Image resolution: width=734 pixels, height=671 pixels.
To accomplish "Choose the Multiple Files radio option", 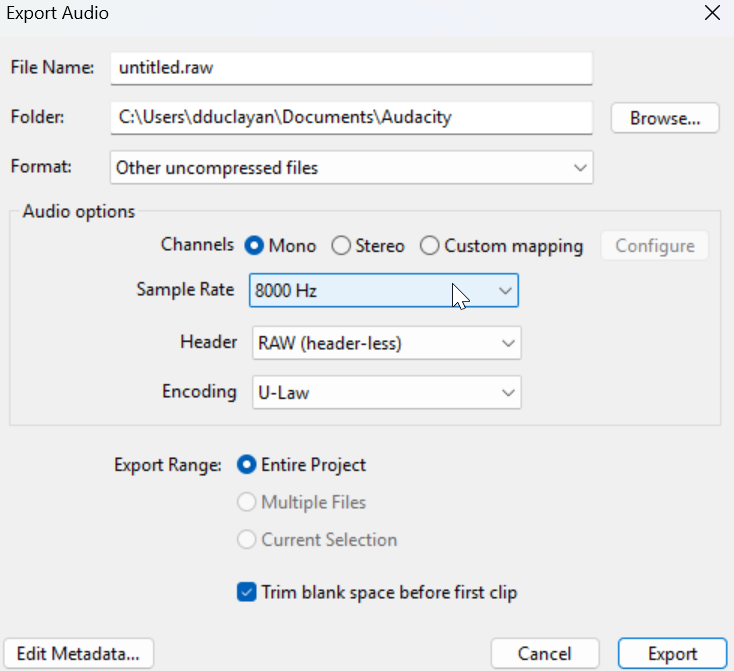I will tap(246, 502).
